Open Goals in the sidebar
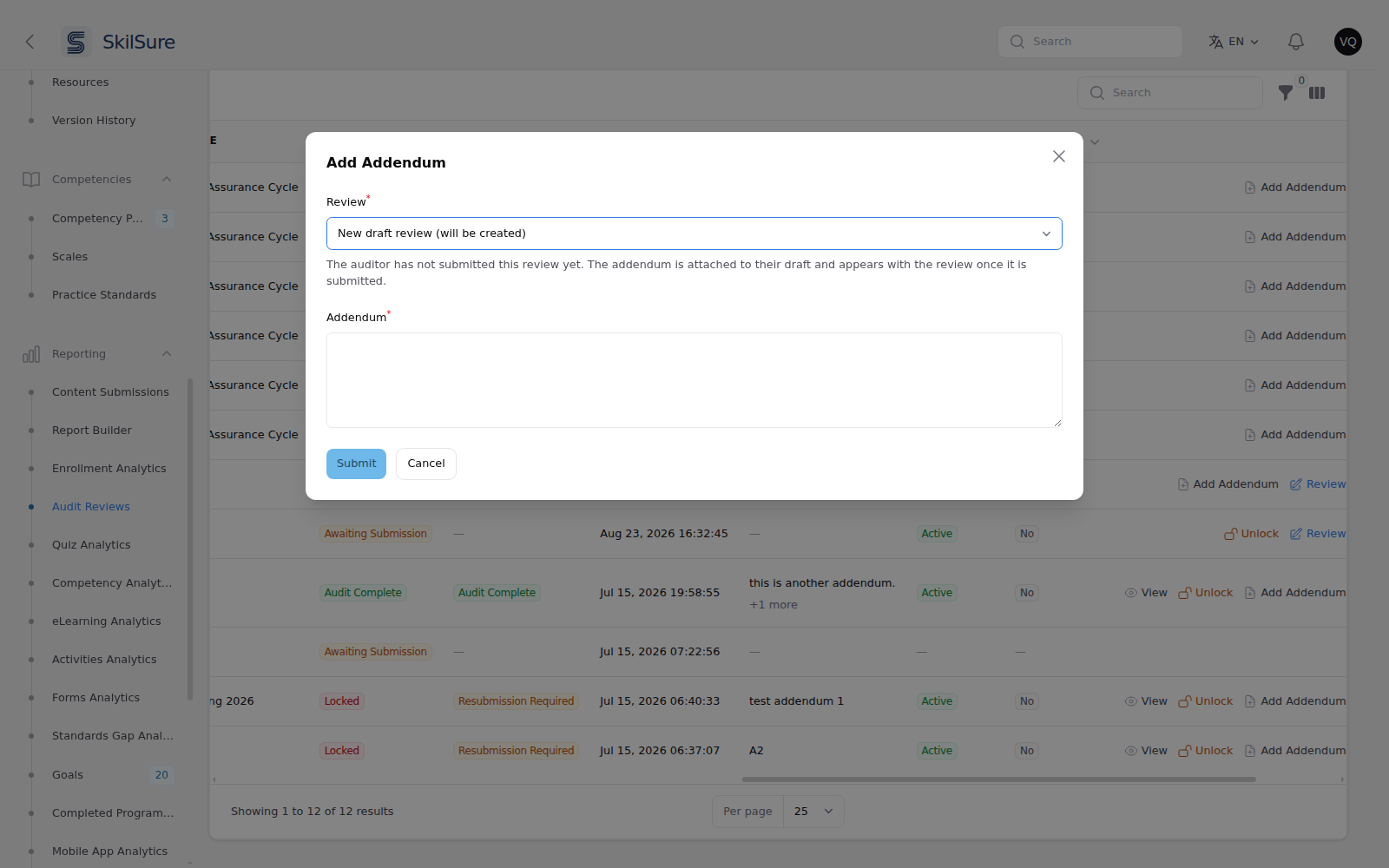 [68, 775]
